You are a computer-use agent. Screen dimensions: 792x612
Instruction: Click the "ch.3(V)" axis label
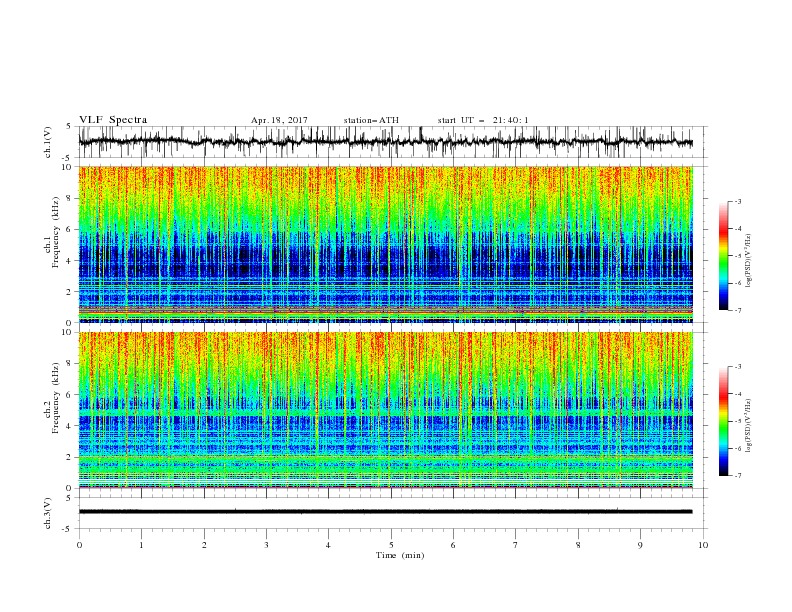click(48, 513)
